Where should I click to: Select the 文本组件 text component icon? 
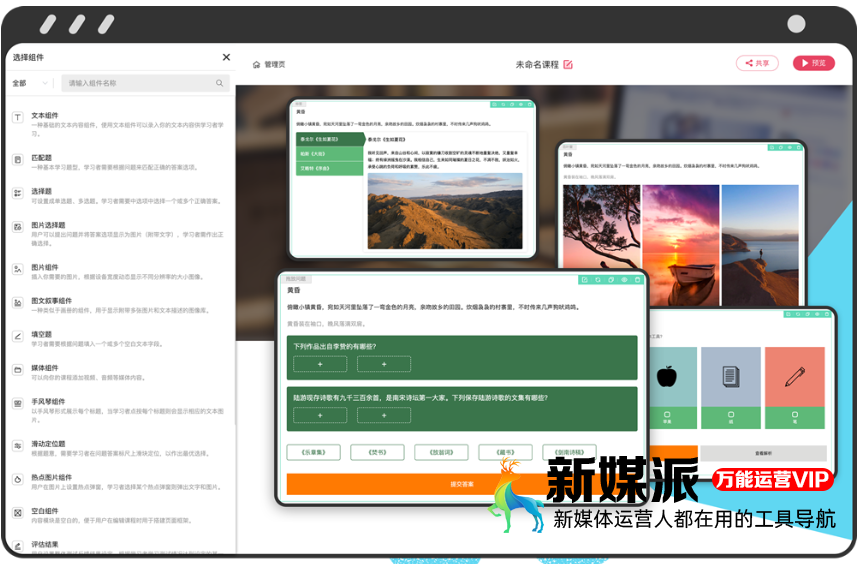(18, 117)
